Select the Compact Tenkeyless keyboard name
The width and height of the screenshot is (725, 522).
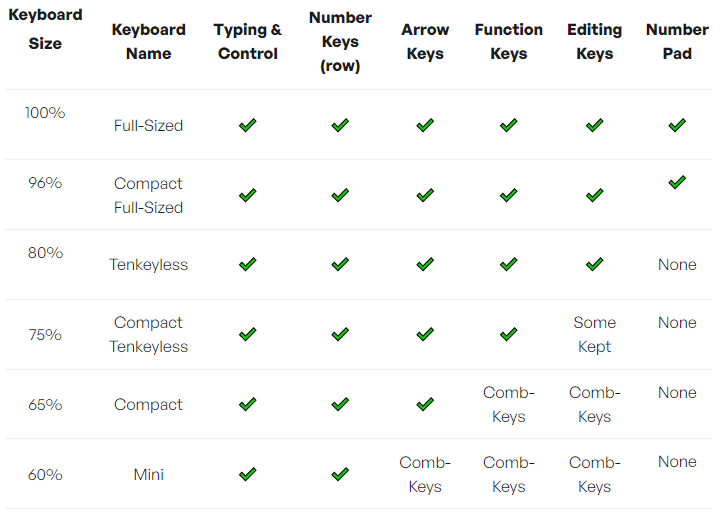(148, 334)
